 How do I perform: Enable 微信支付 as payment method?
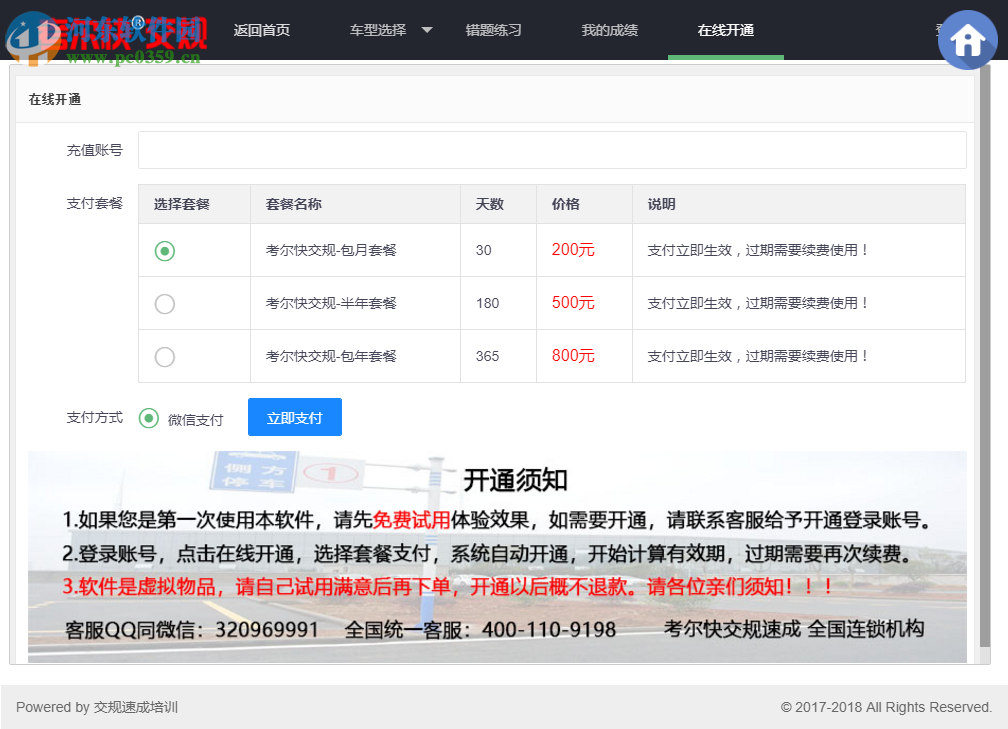(x=148, y=418)
